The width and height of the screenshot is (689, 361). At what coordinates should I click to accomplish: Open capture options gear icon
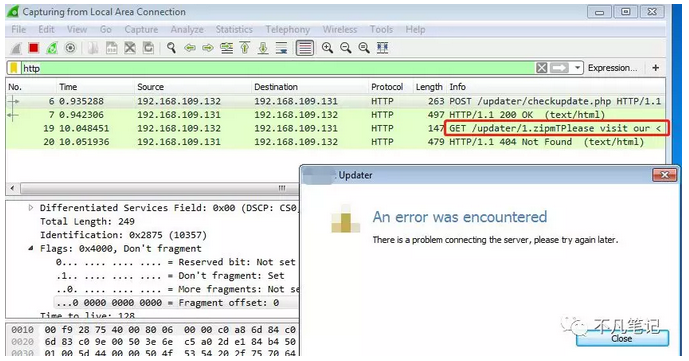click(70, 48)
